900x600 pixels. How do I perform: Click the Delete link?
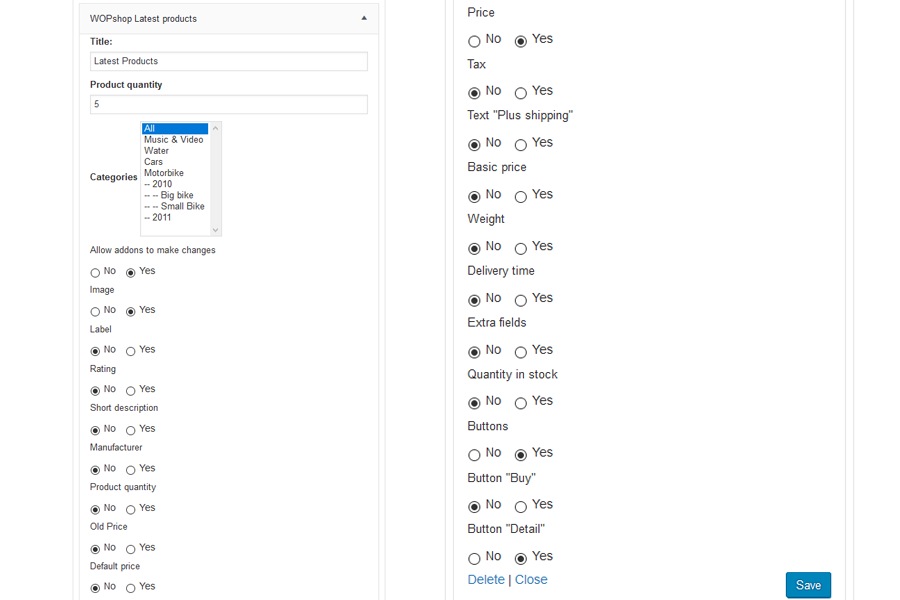(486, 580)
